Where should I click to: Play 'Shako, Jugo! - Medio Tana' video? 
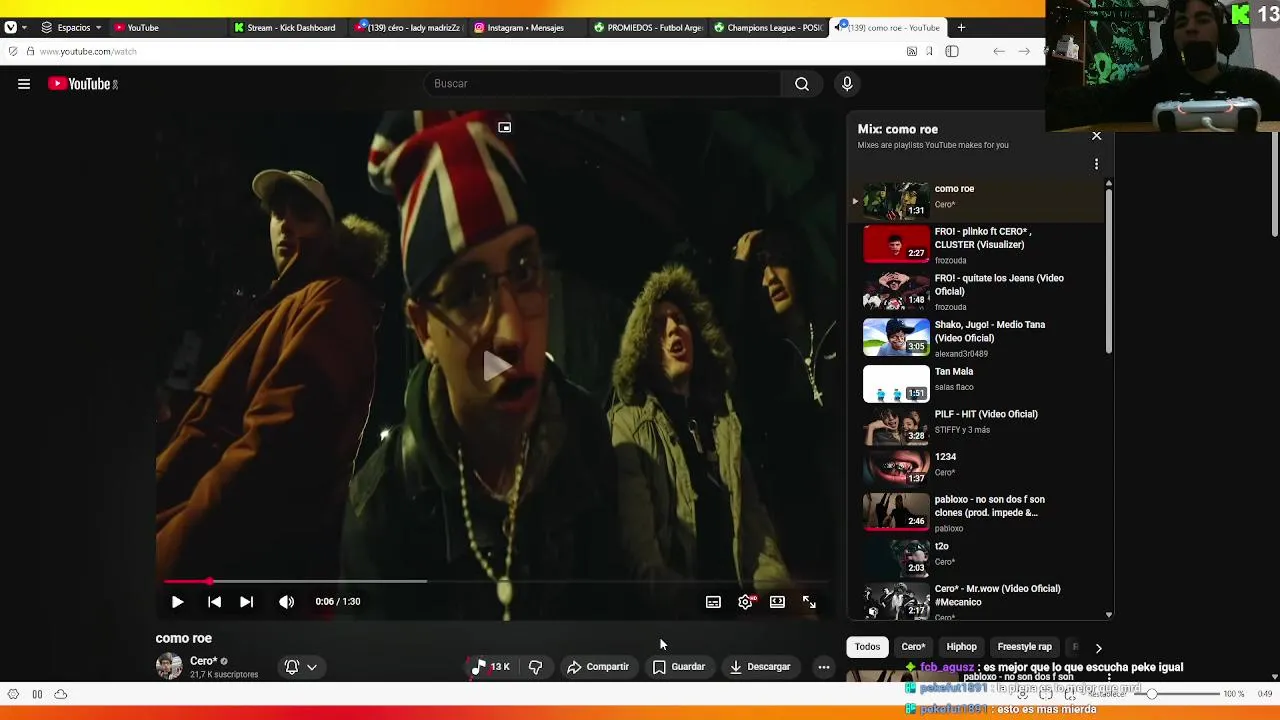[x=976, y=338]
